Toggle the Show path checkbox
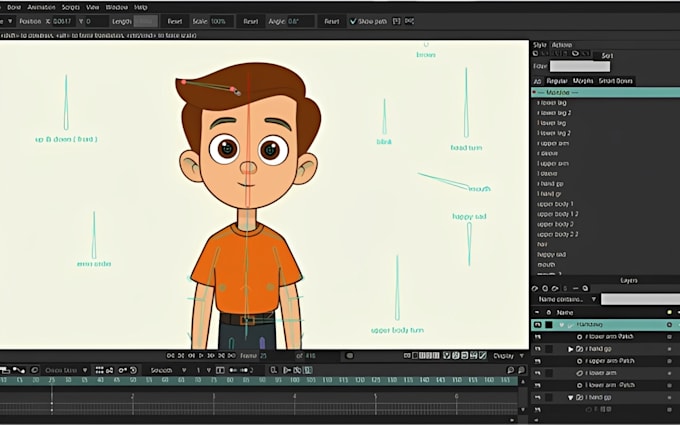Image resolution: width=680 pixels, height=425 pixels. pos(353,21)
